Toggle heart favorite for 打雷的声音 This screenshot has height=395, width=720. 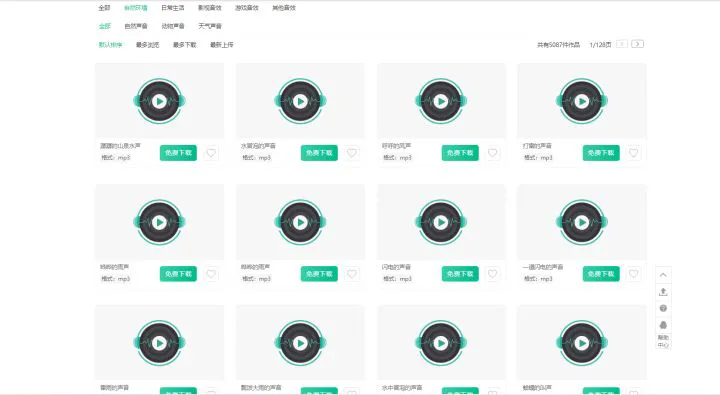coord(633,153)
